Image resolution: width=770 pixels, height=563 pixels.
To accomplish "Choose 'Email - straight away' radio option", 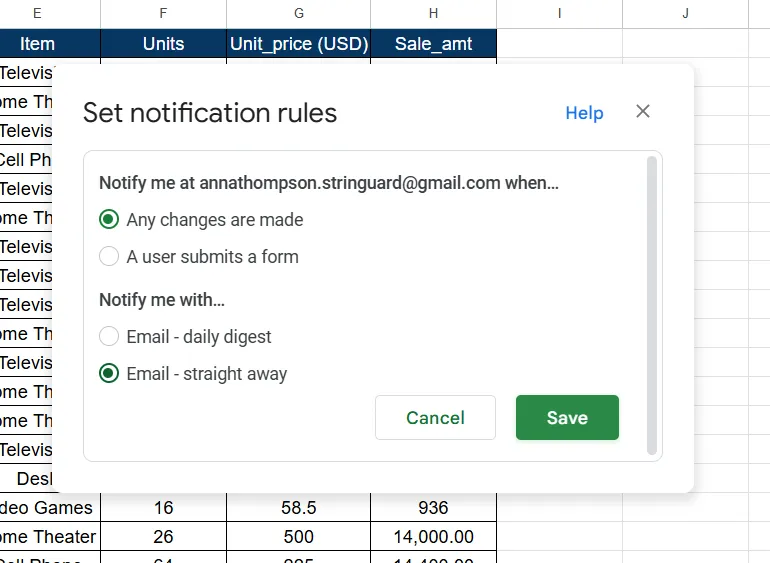I will (x=109, y=373).
